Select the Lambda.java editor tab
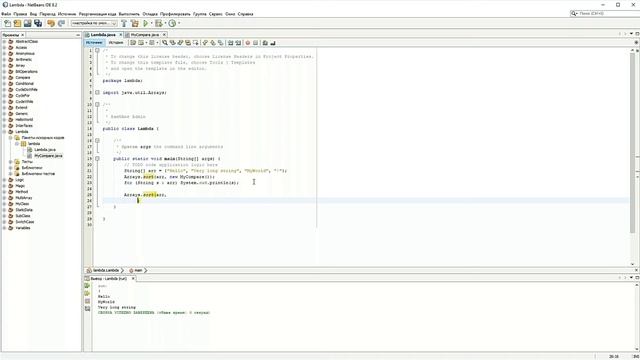The image size is (640, 360). point(103,35)
